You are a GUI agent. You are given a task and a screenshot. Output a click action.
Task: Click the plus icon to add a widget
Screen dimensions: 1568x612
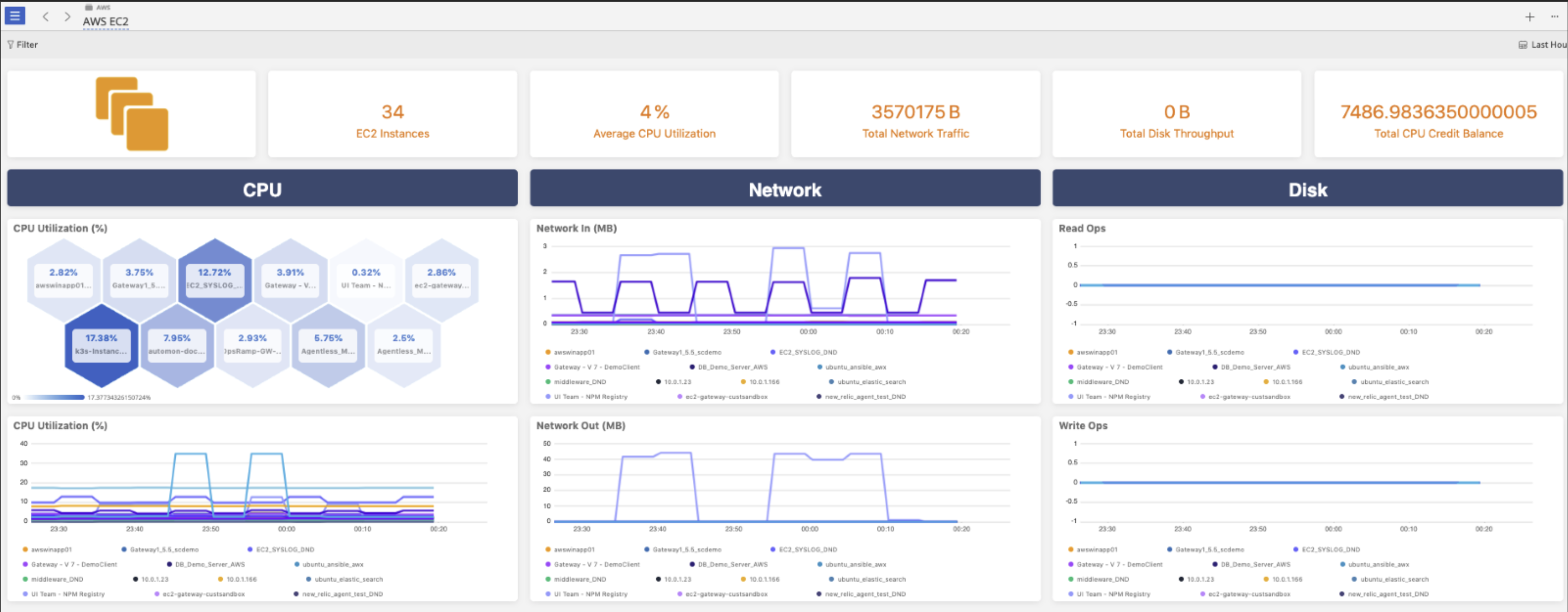1531,16
